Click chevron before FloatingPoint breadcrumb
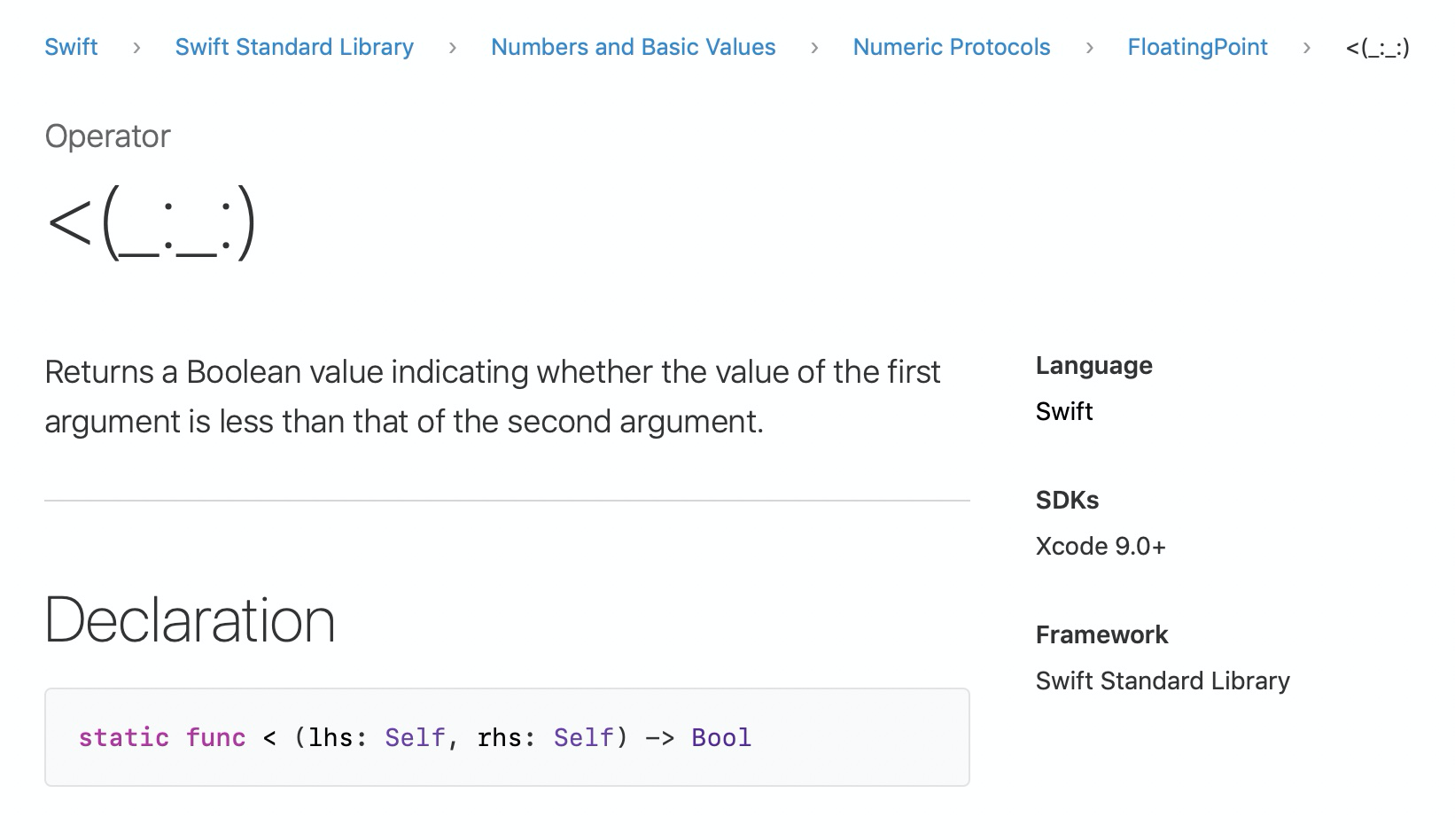The height and width of the screenshot is (840, 1455). point(1089,48)
